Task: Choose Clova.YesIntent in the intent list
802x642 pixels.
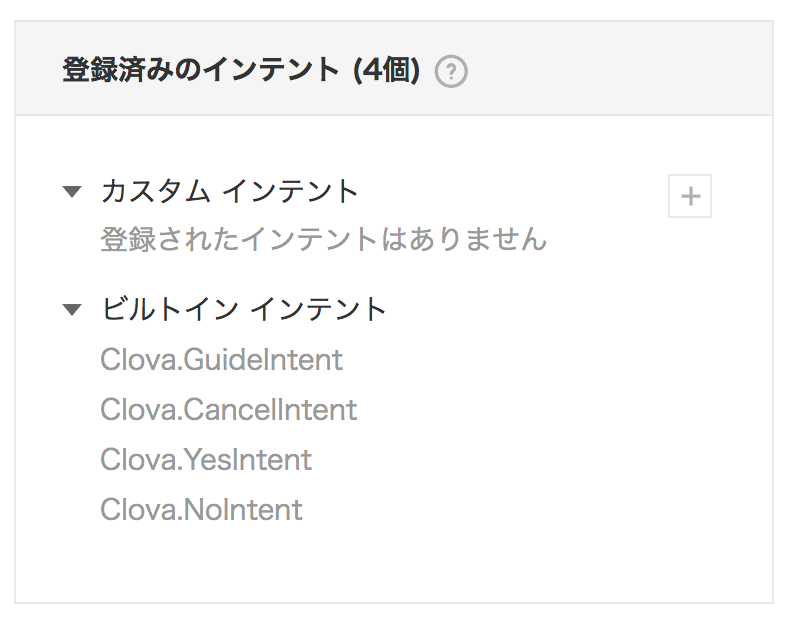Action: click(x=206, y=459)
